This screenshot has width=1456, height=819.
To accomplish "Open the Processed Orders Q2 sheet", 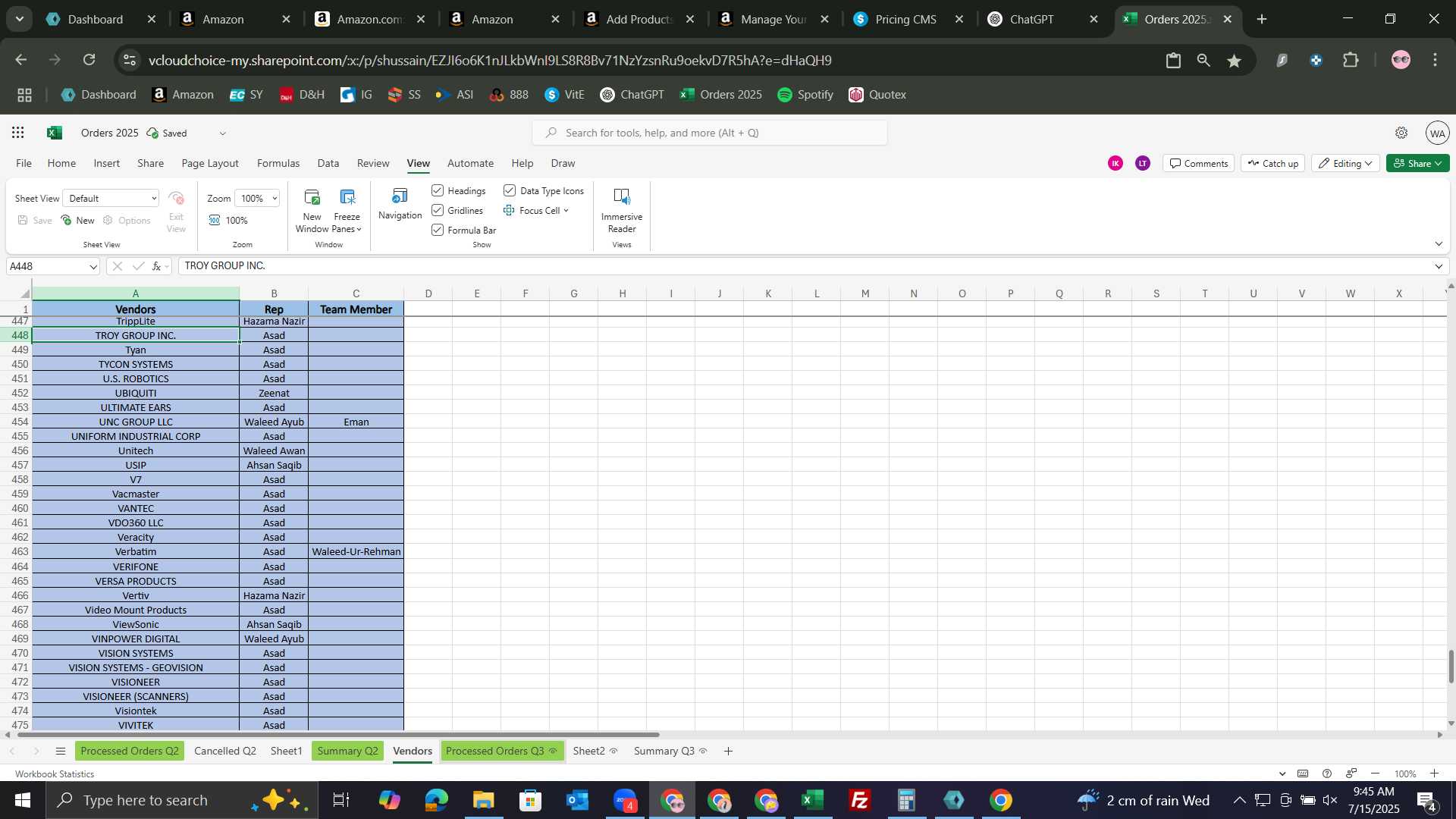I will [130, 751].
